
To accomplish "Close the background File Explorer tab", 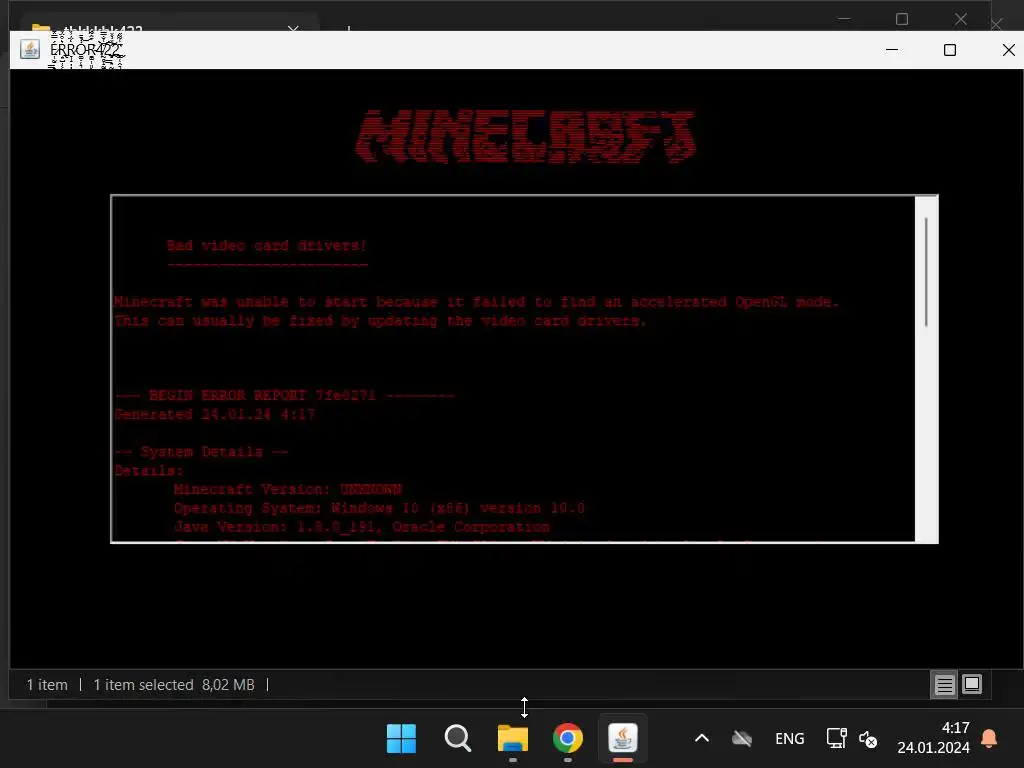I will coord(293,27).
